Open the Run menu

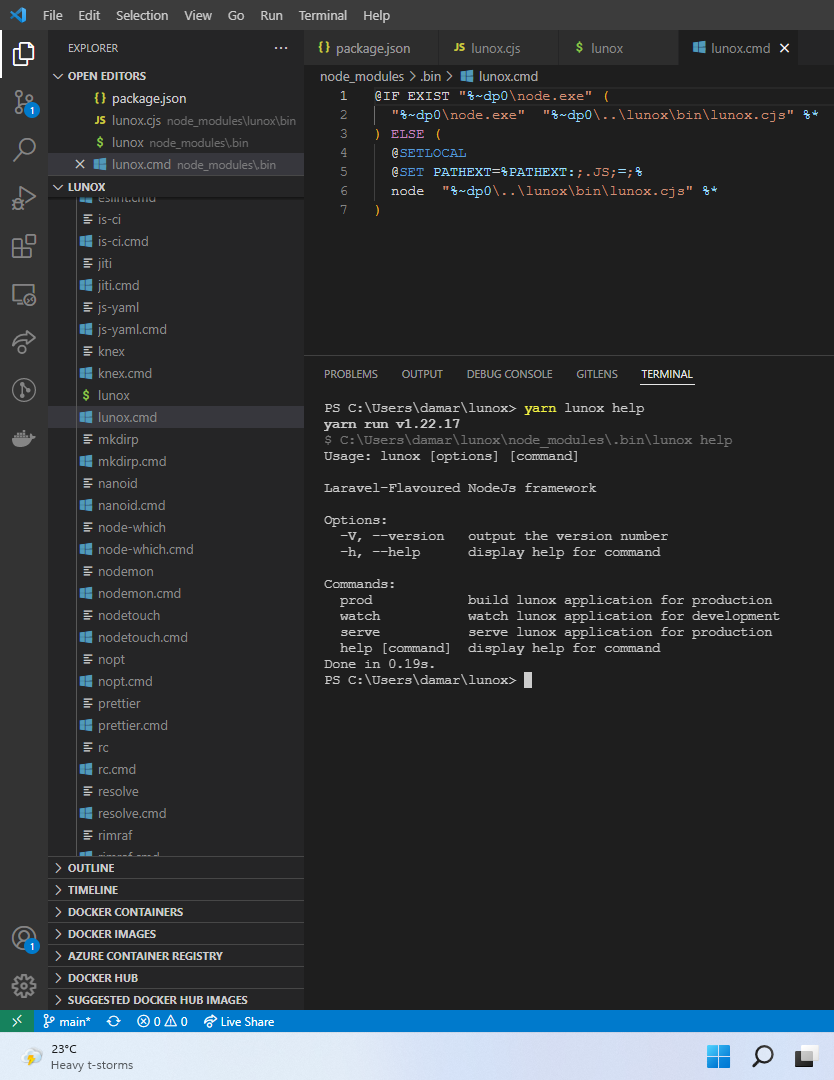click(271, 15)
